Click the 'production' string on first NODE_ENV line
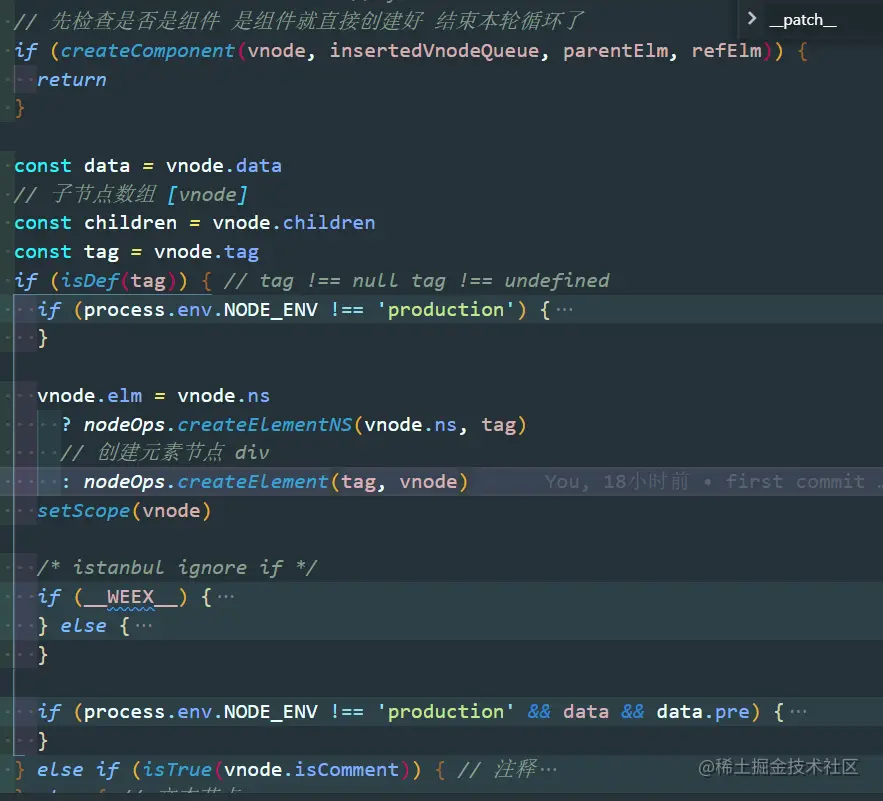This screenshot has width=883, height=801. (445, 309)
